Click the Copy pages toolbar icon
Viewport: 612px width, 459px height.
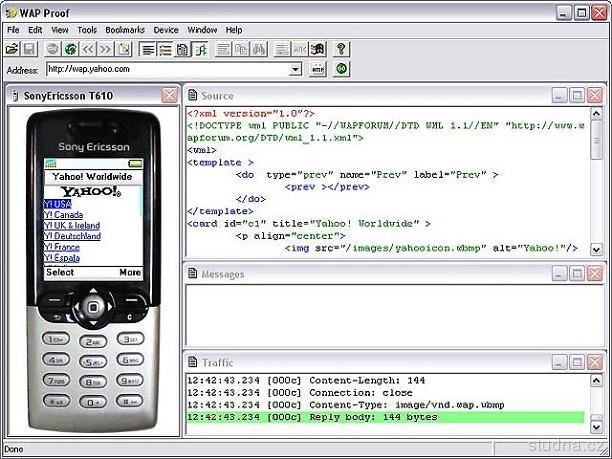[x=241, y=49]
